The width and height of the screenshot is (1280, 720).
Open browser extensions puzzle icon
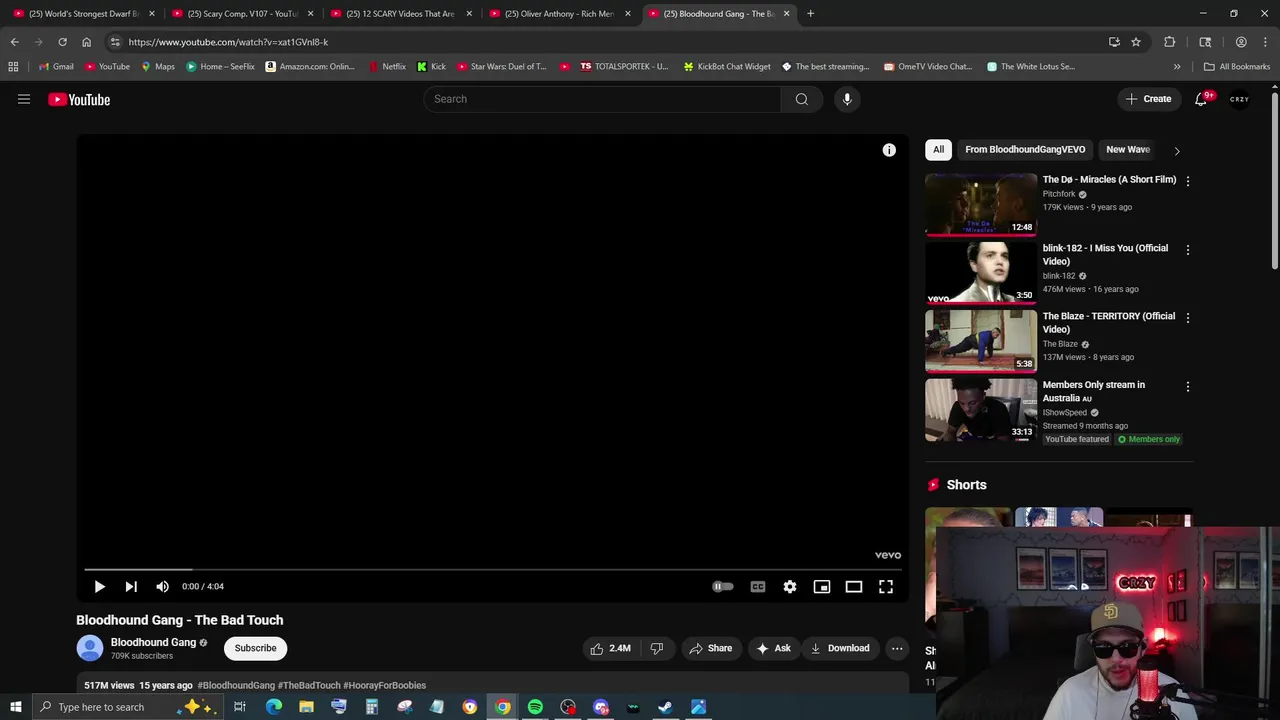(1169, 42)
